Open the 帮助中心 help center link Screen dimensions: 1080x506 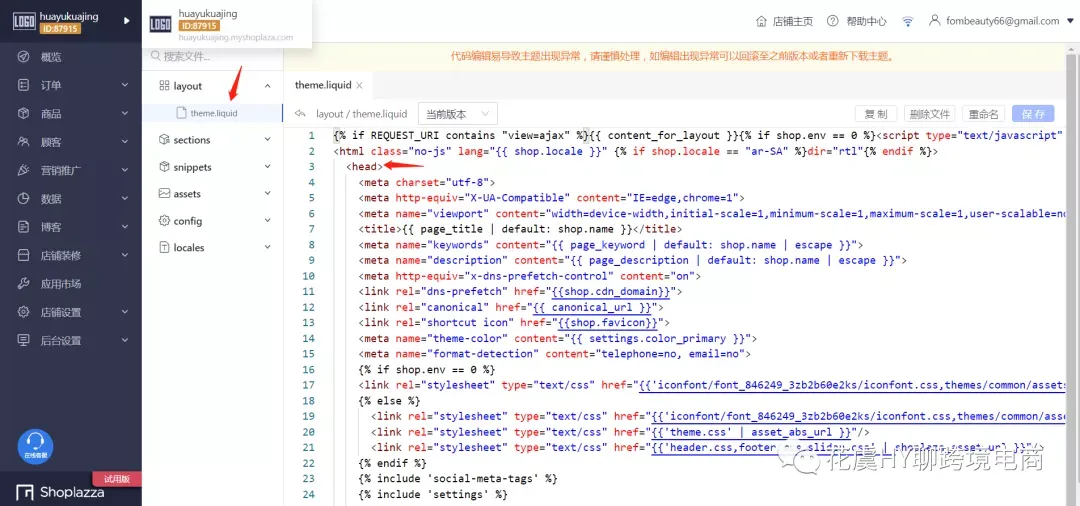pos(856,21)
